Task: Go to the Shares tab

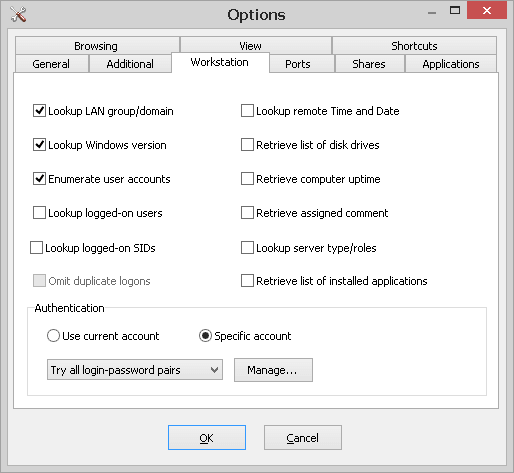Action: point(369,64)
